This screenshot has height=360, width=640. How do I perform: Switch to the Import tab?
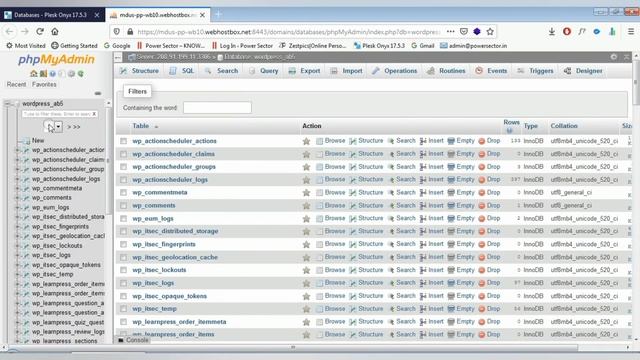(x=347, y=71)
